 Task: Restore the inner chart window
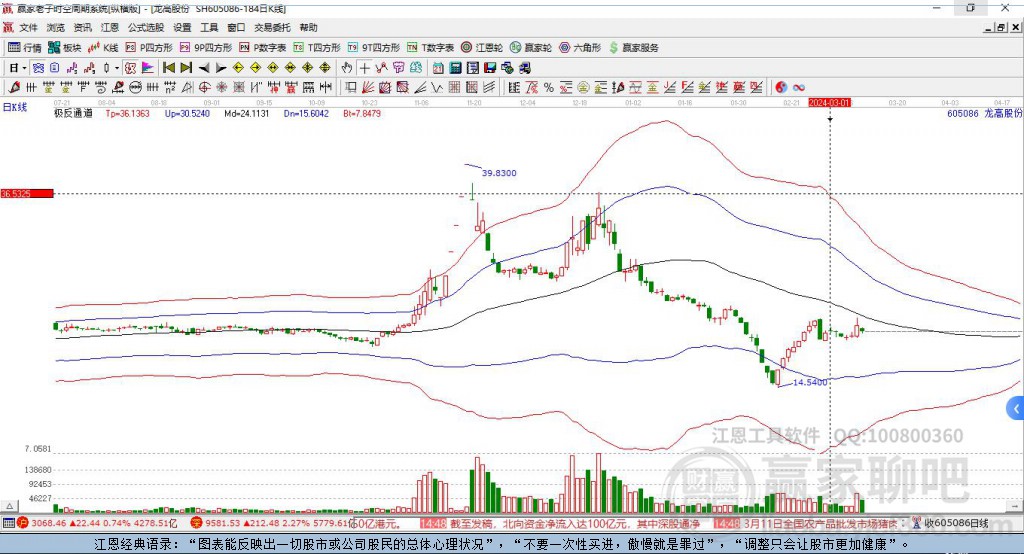[1001, 27]
